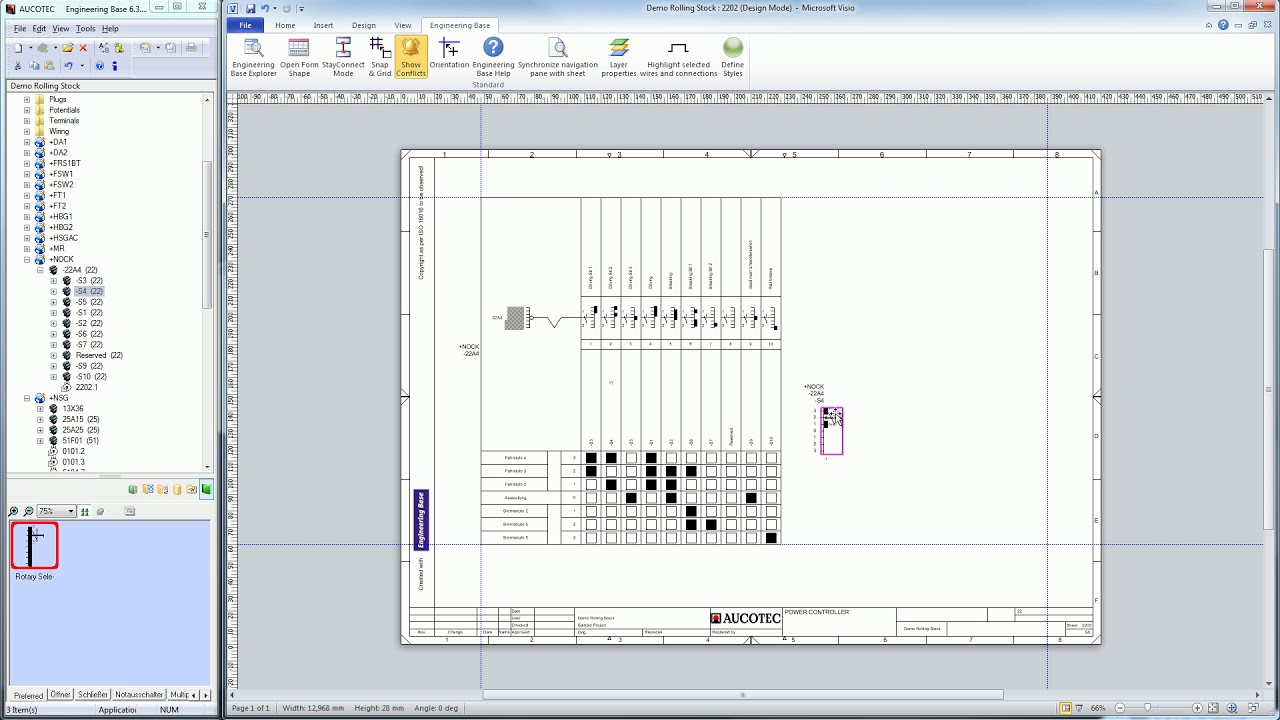The image size is (1280, 720).
Task: Click the Copy icon in Engineering Base toolbar
Action: [33, 66]
